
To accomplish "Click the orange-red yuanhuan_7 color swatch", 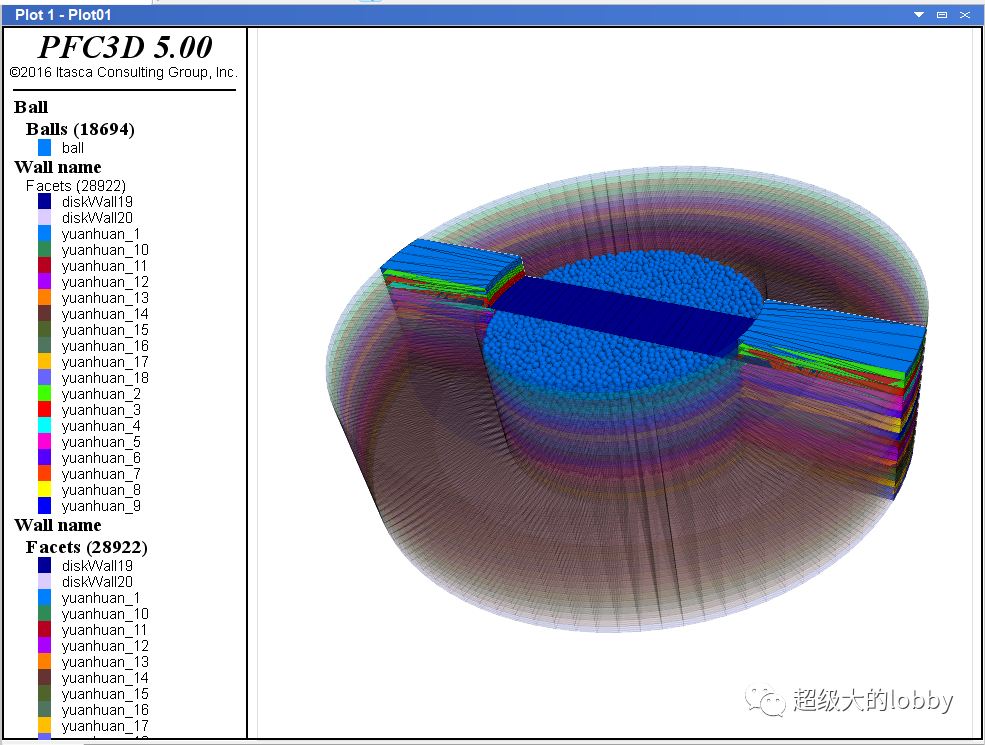I will click(45, 474).
